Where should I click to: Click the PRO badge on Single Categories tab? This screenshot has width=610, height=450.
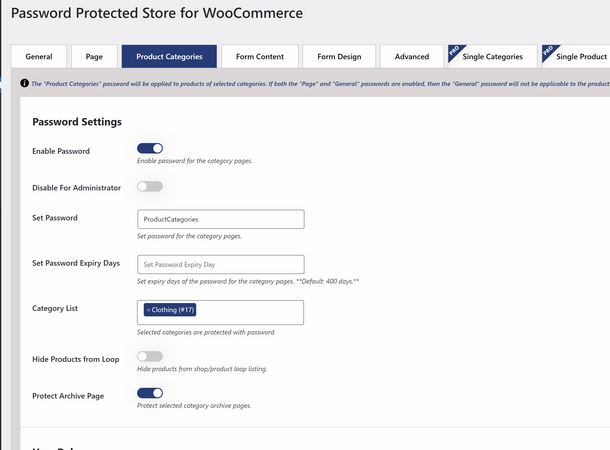click(455, 51)
